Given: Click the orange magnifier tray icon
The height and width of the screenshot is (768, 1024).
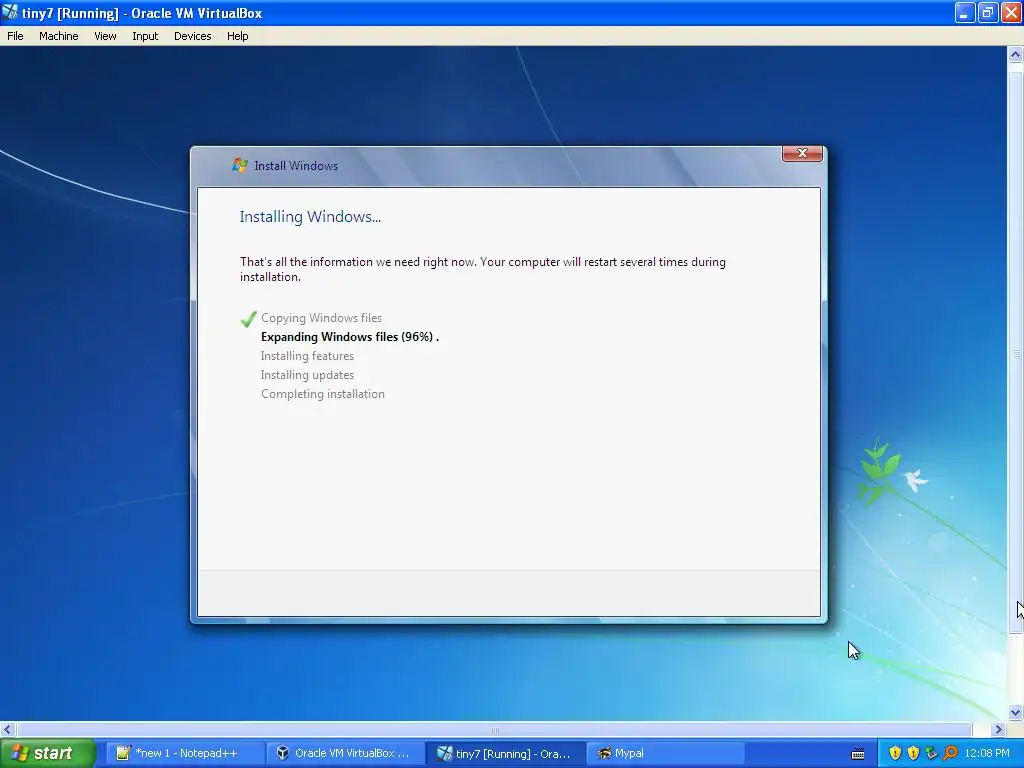Looking at the screenshot, I should coord(950,754).
